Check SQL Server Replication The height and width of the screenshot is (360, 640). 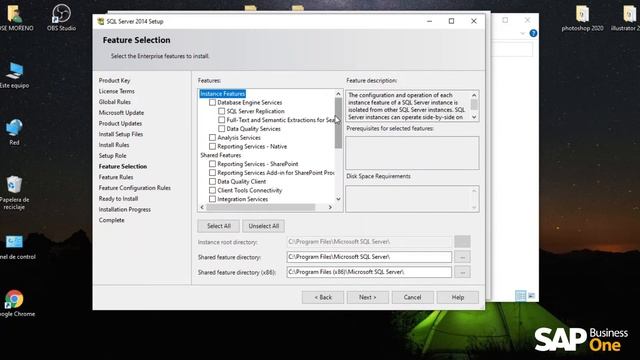(x=221, y=111)
